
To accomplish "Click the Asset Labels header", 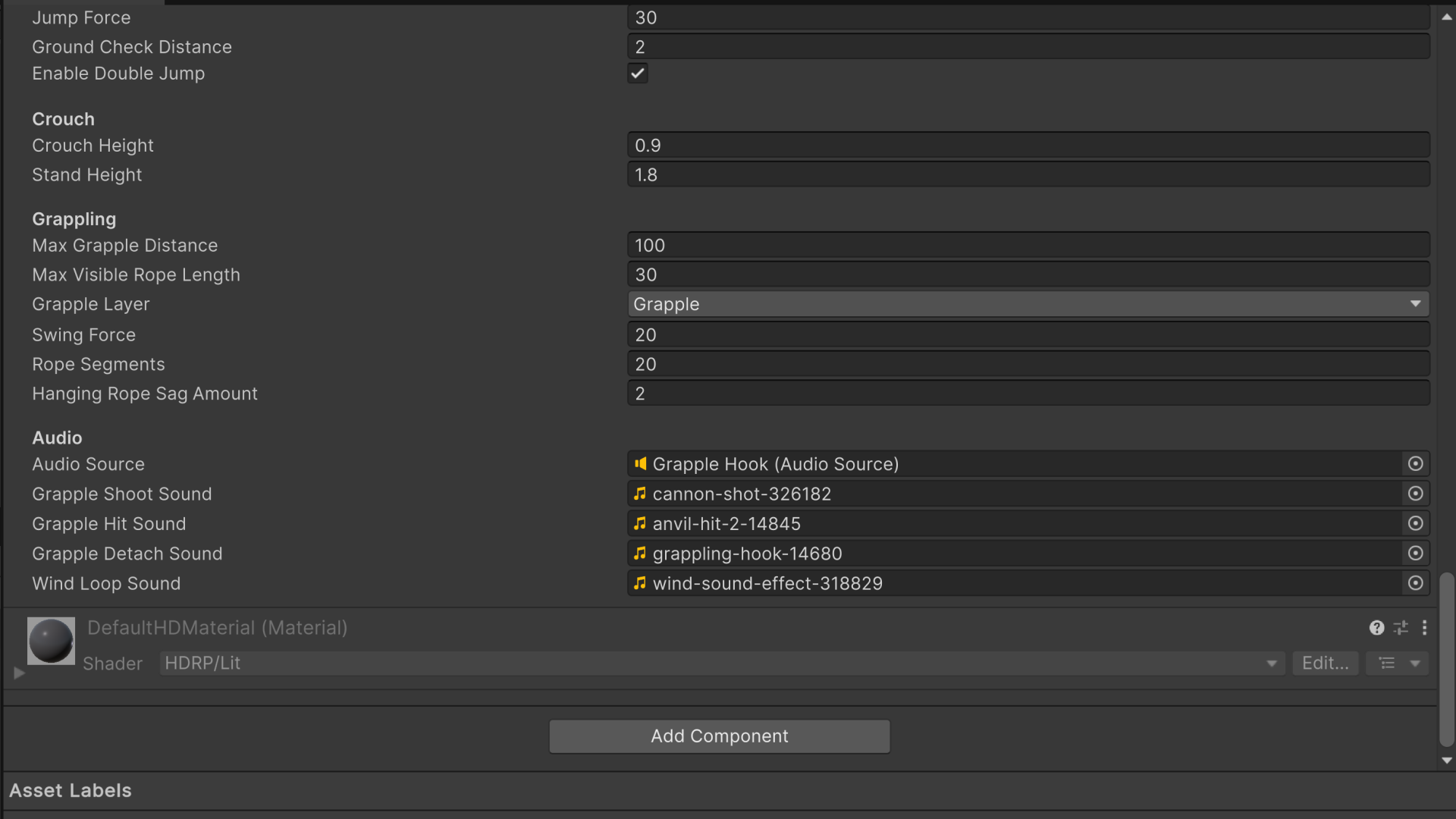I will (x=71, y=791).
